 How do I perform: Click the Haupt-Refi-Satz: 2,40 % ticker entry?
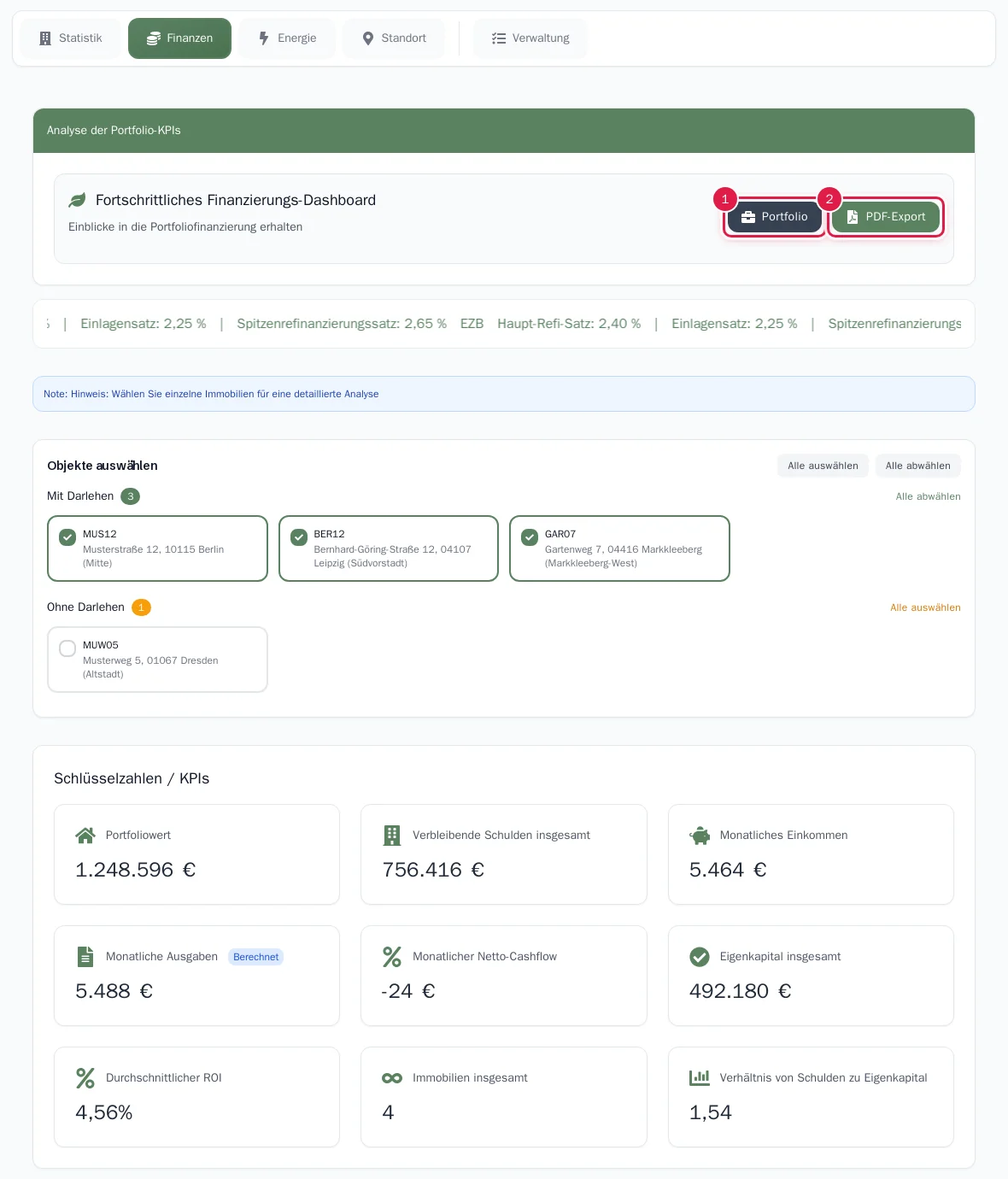coord(569,324)
